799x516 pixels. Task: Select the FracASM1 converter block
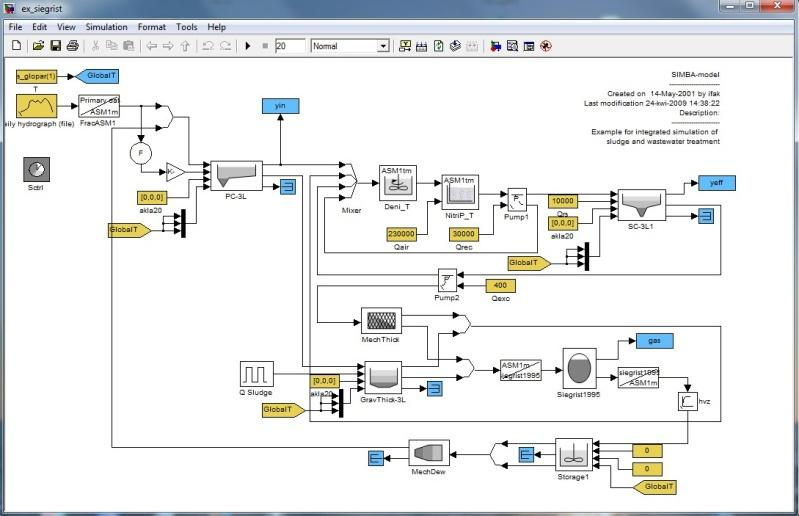tap(99, 106)
